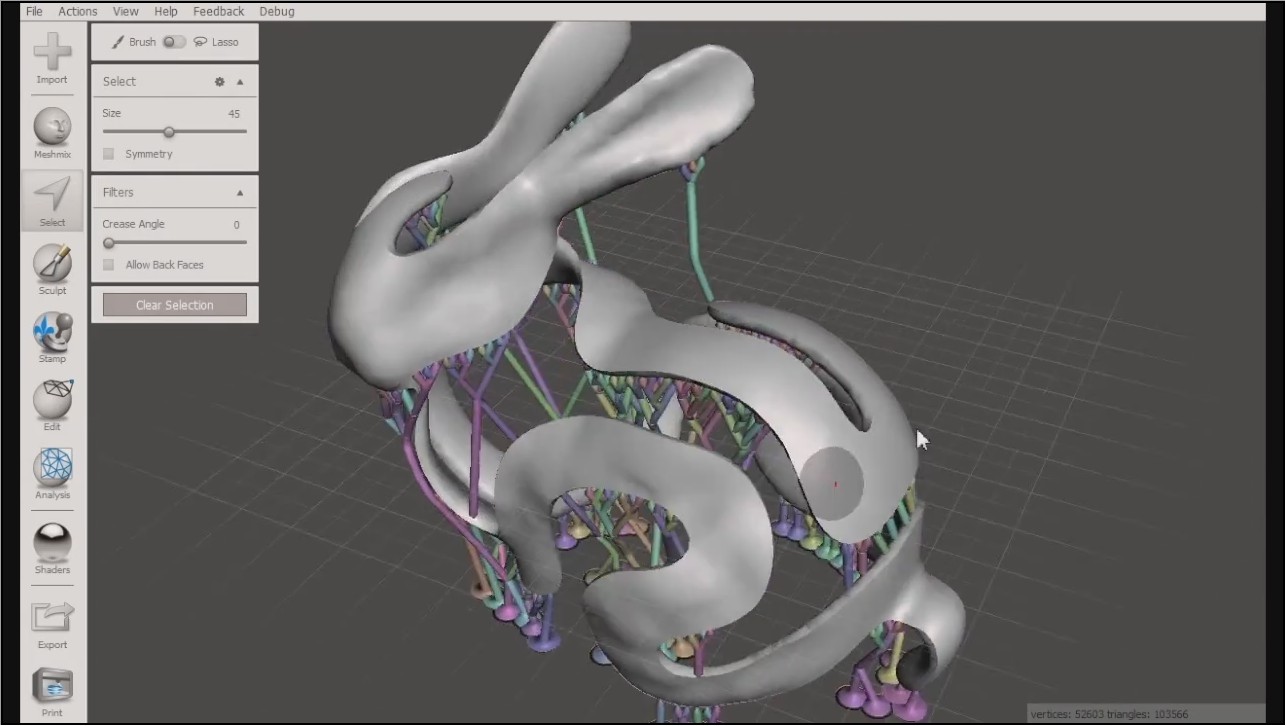1286x726 pixels.
Task: Open the Shaders panel
Action: (x=52, y=548)
